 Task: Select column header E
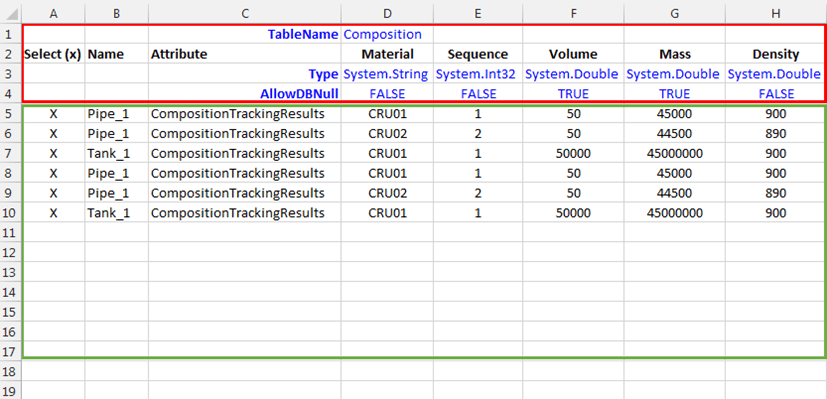[x=478, y=14]
